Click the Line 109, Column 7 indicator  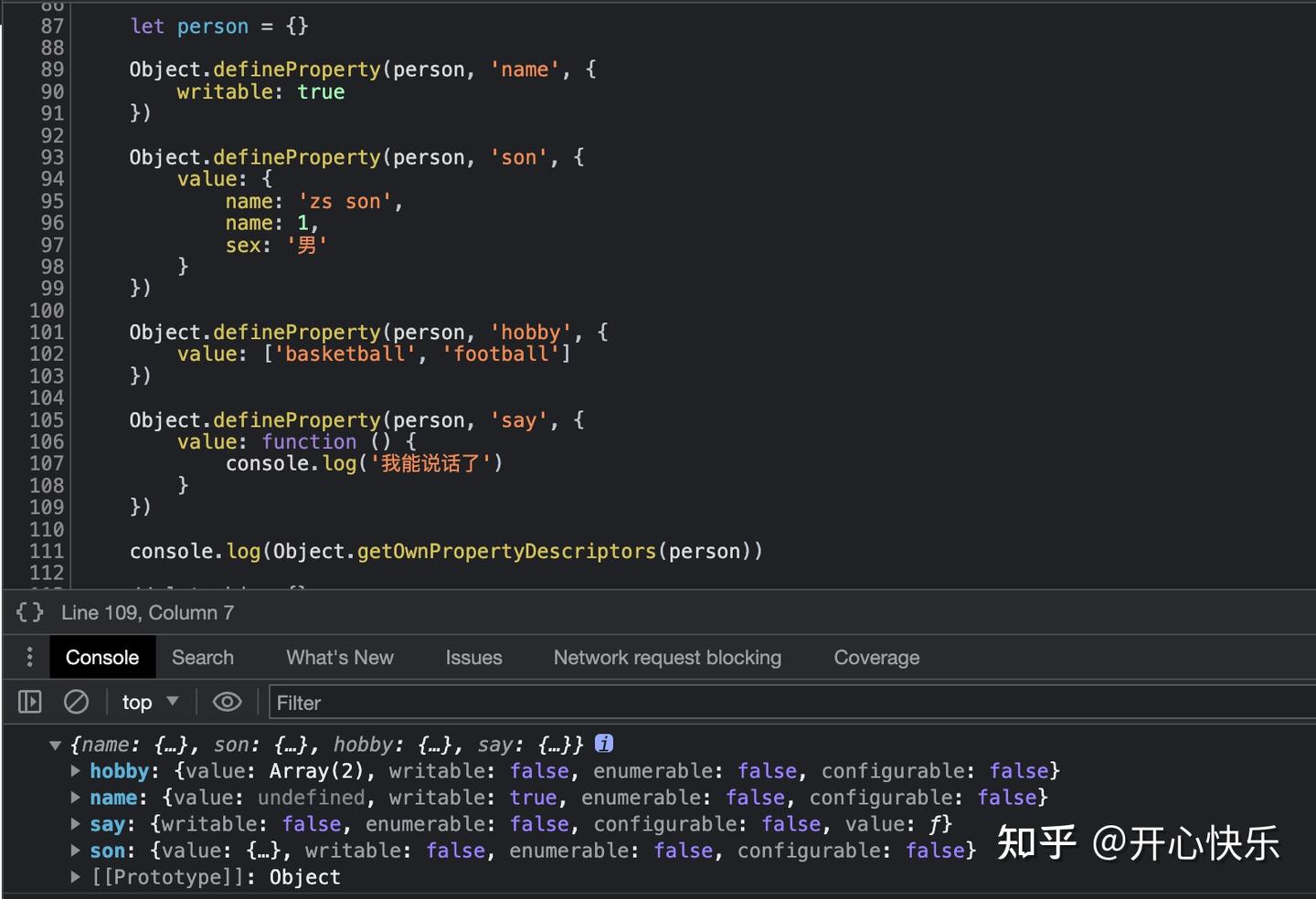tap(146, 612)
